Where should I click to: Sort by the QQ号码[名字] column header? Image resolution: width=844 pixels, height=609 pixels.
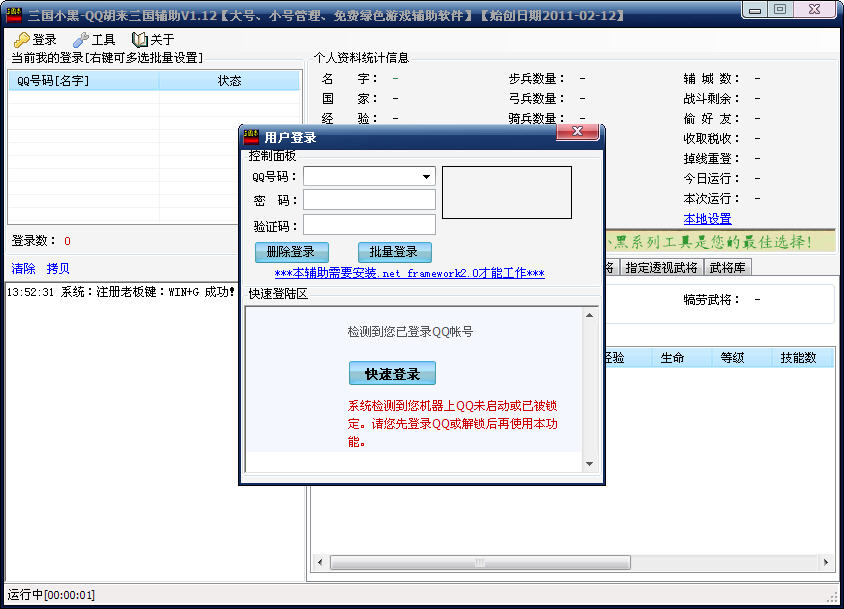pyautogui.click(x=84, y=81)
